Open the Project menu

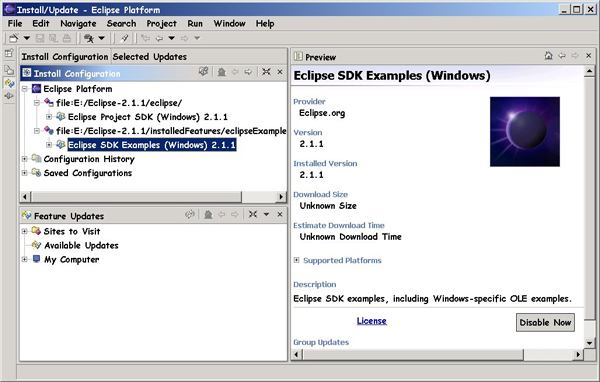click(x=161, y=24)
